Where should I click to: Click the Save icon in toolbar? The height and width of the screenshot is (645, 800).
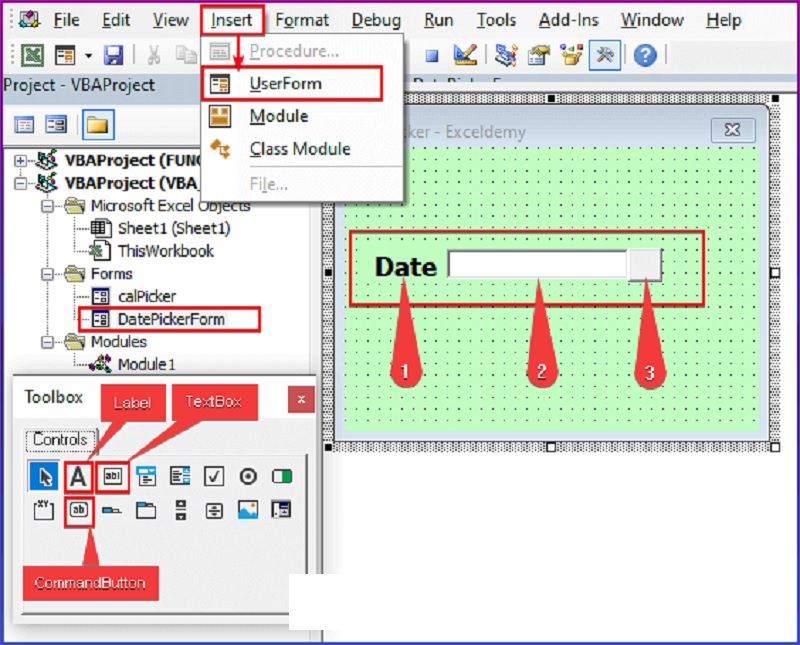click(x=114, y=55)
